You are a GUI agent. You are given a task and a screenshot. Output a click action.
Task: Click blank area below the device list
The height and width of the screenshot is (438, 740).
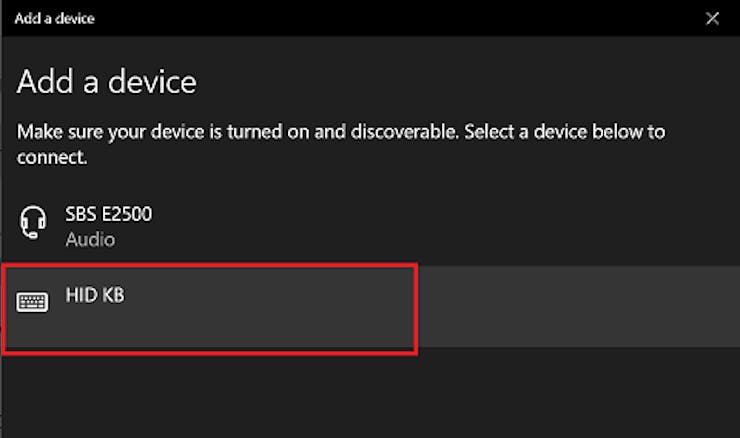click(370, 395)
